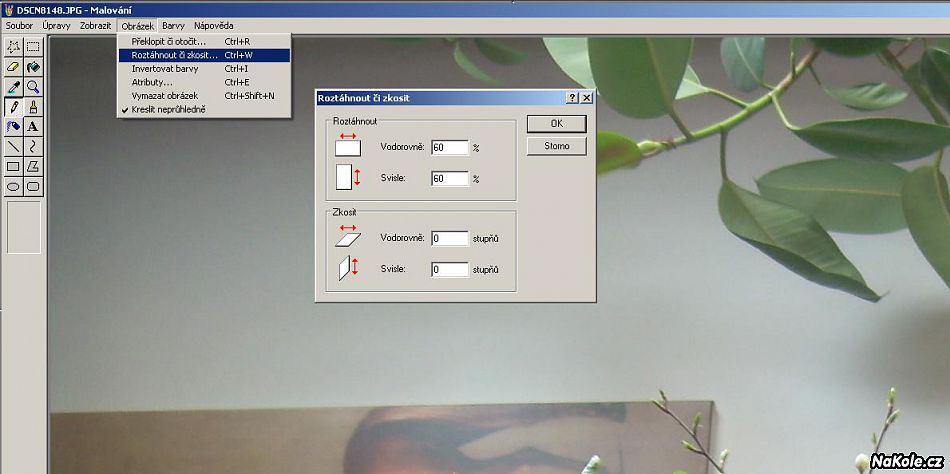This screenshot has width=950, height=474.
Task: Select the Text tool
Action: point(33,127)
